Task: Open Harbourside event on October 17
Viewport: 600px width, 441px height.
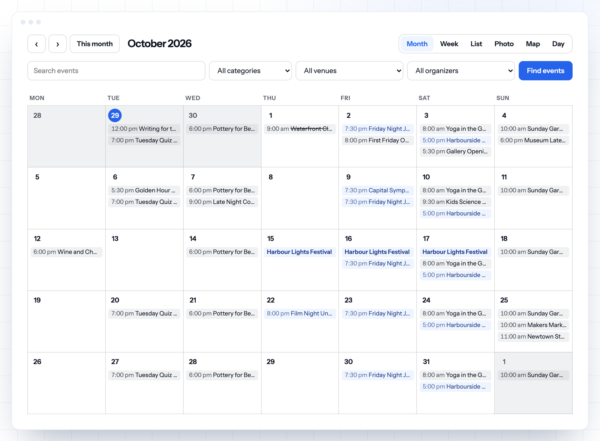Action: coord(455,275)
